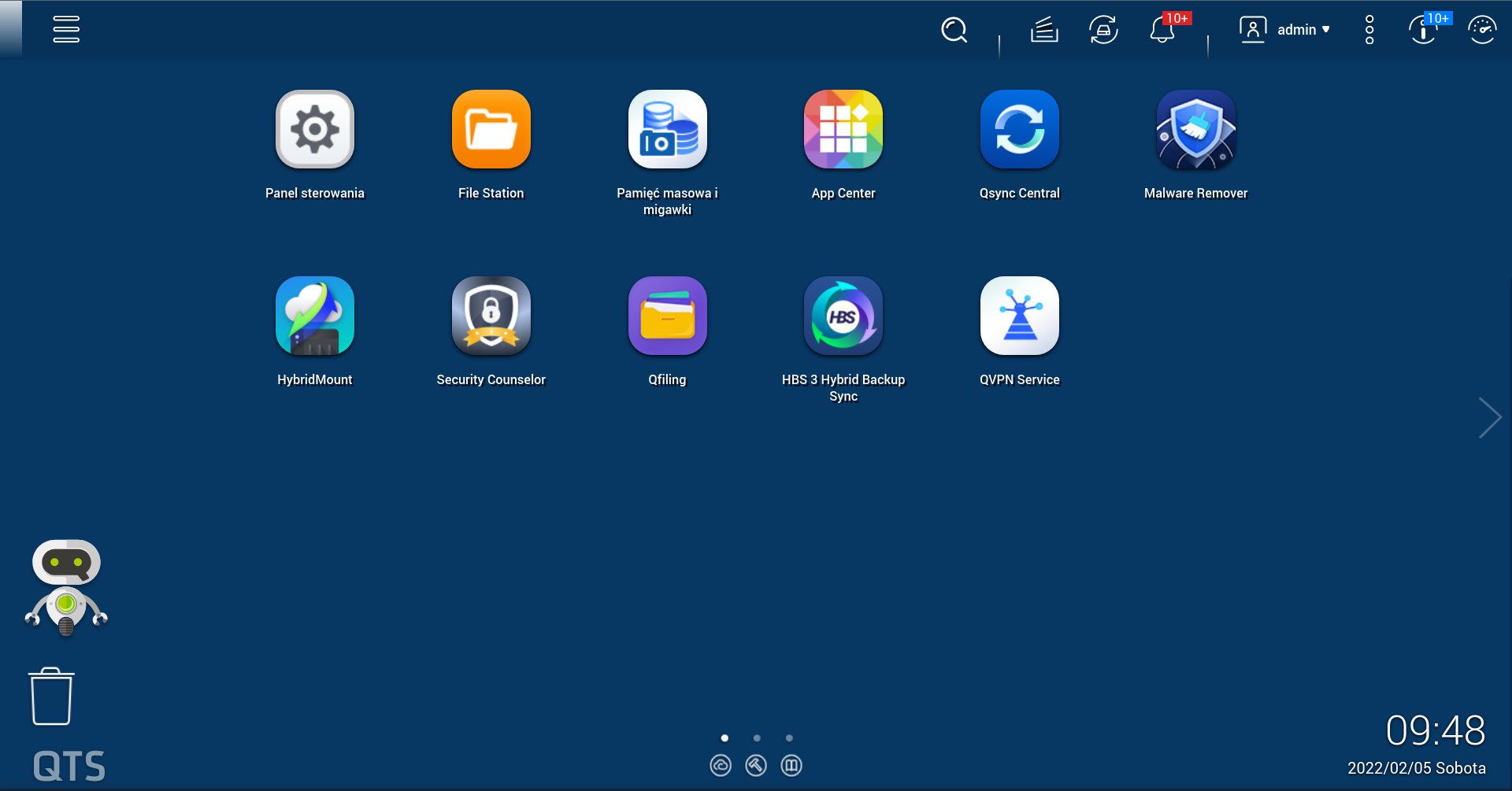Screen dimensions: 1512x791
Task: Open the main hamburger menu
Action: pos(66,29)
